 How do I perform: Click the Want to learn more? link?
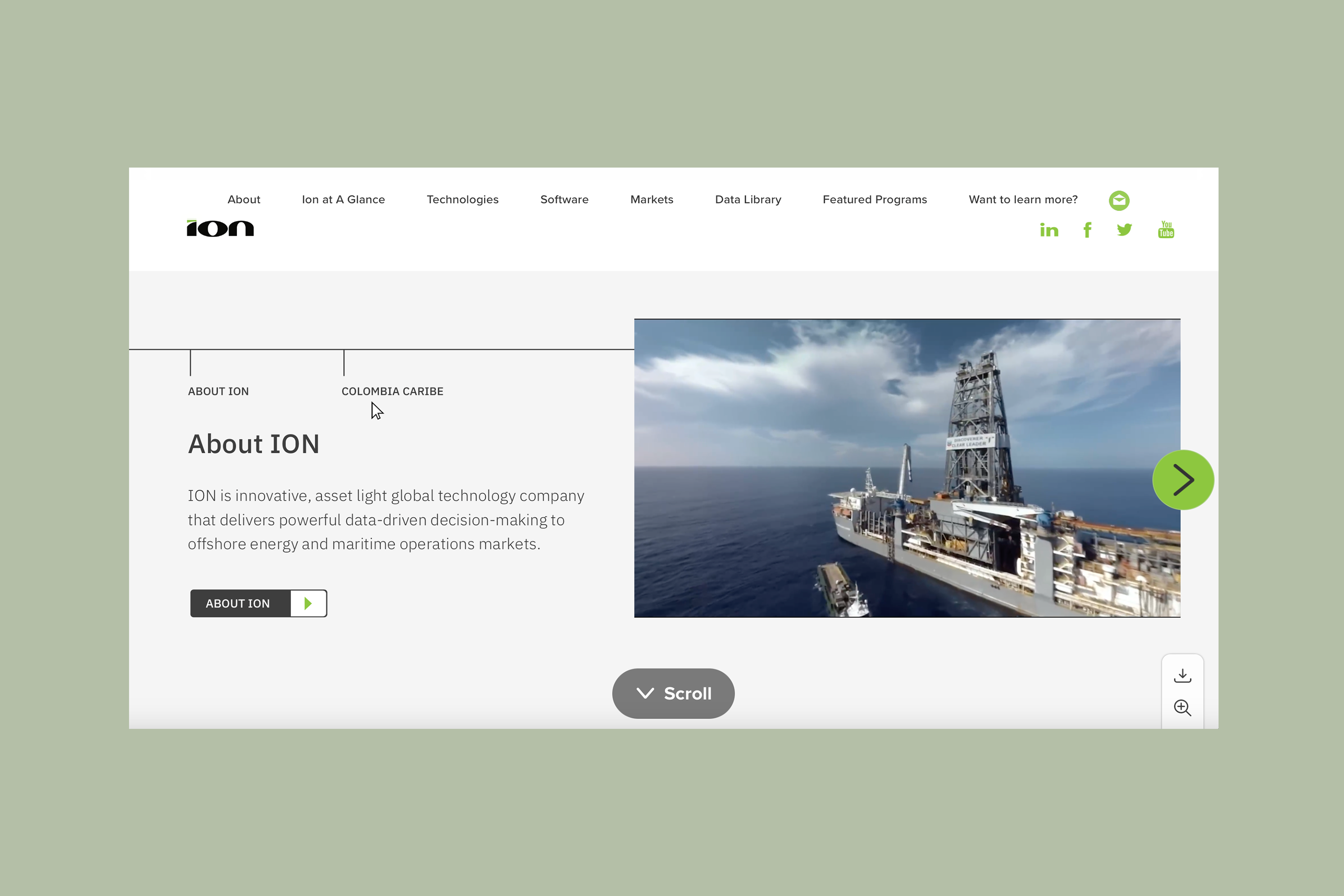point(1023,199)
